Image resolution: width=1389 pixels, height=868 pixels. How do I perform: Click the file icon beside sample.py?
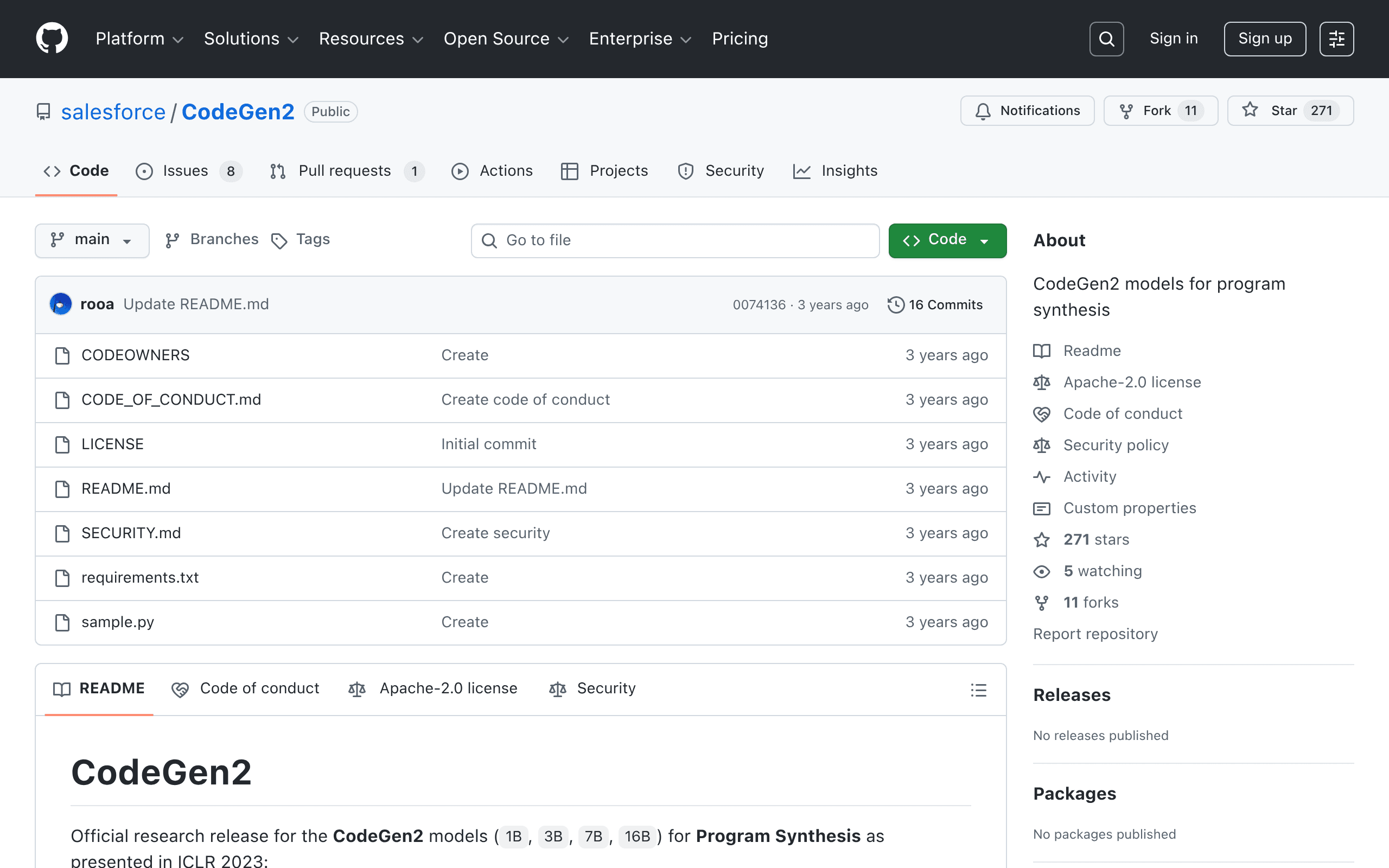pyautogui.click(x=62, y=622)
